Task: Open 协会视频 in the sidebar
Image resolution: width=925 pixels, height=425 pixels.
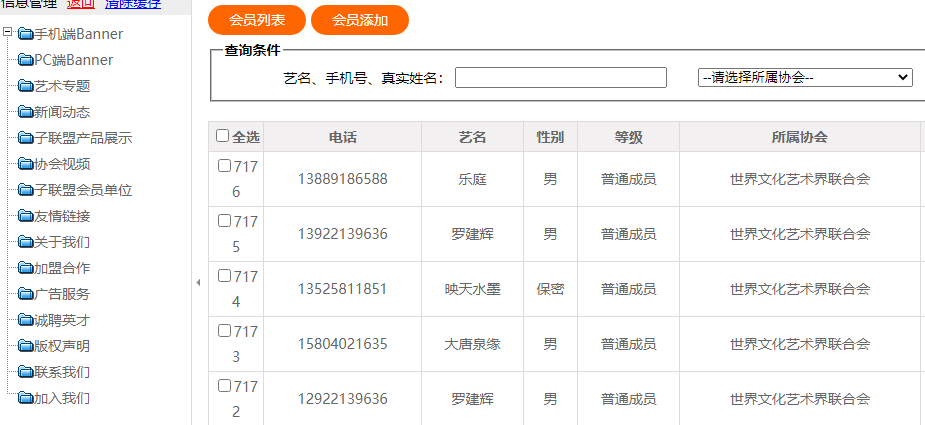Action: point(62,164)
